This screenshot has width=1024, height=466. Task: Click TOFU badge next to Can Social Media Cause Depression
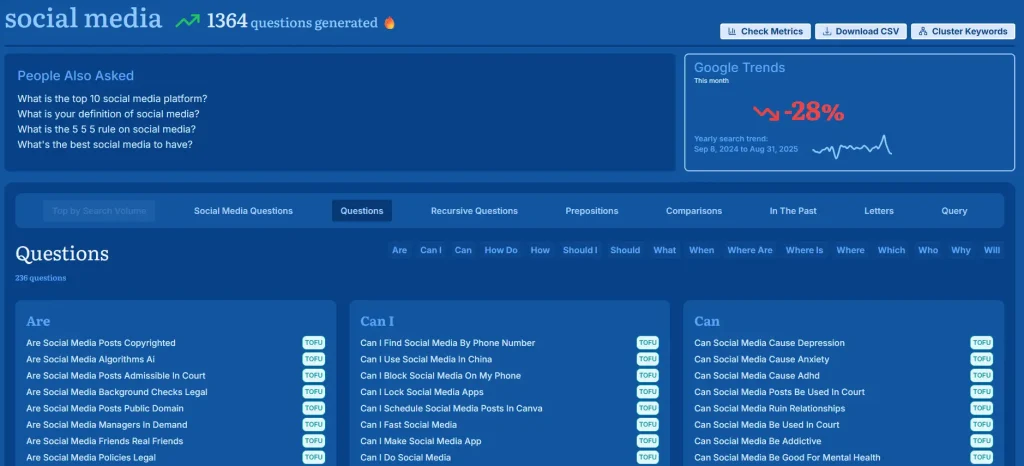tap(981, 343)
